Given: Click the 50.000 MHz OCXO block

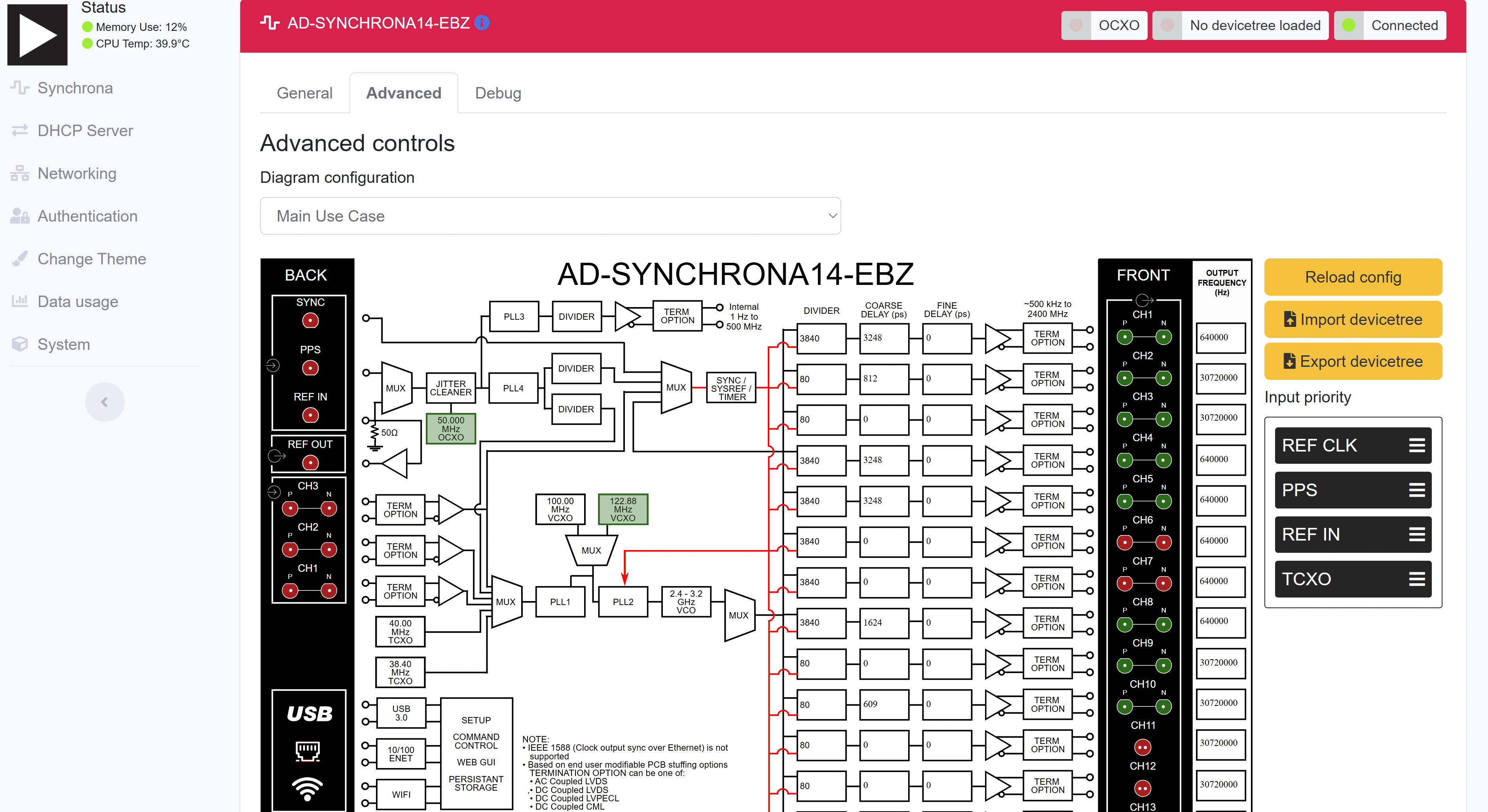Looking at the screenshot, I should pos(451,429).
